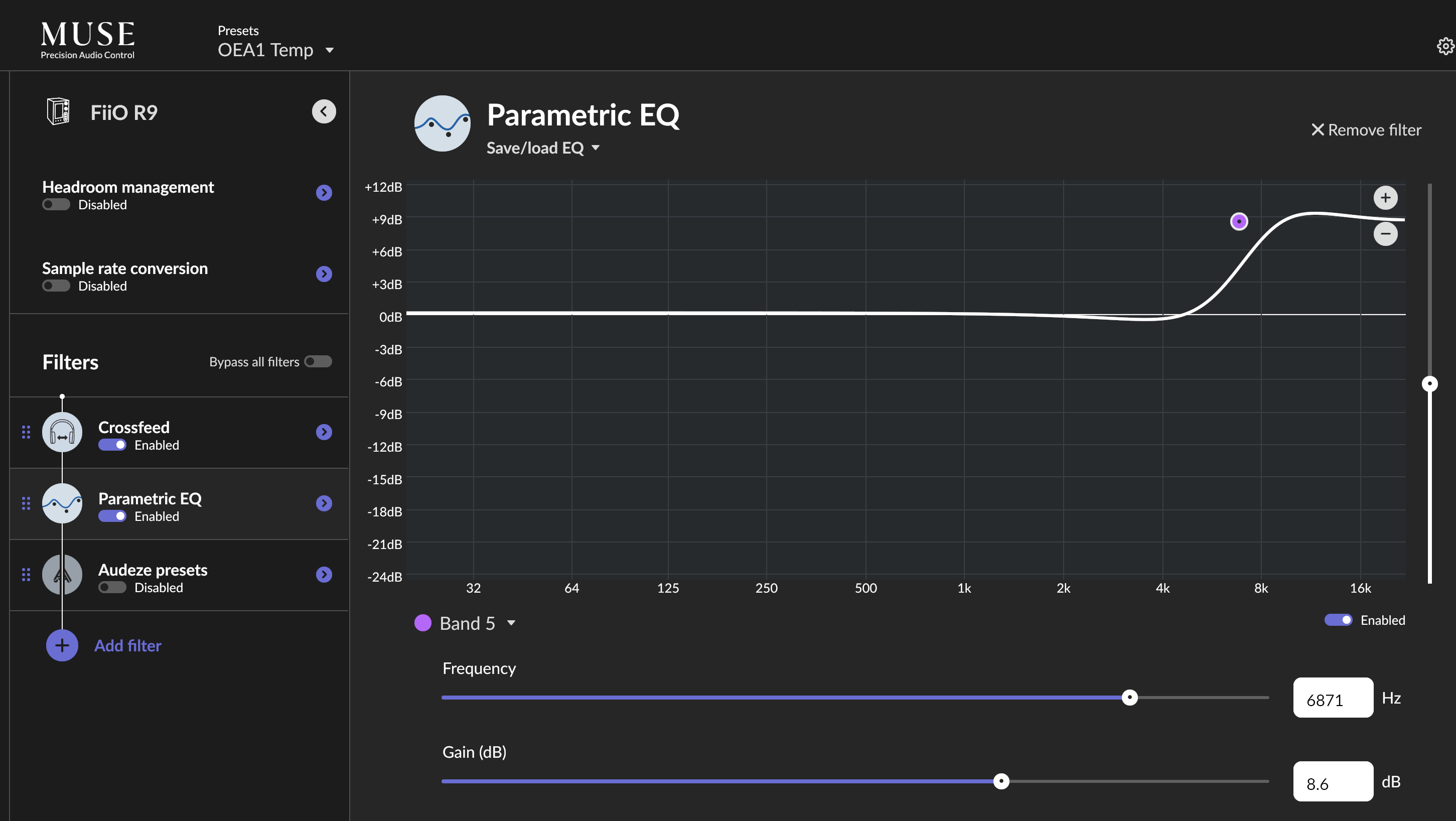The width and height of the screenshot is (1456, 821).
Task: Toggle Bypass all filters switch
Action: [318, 362]
